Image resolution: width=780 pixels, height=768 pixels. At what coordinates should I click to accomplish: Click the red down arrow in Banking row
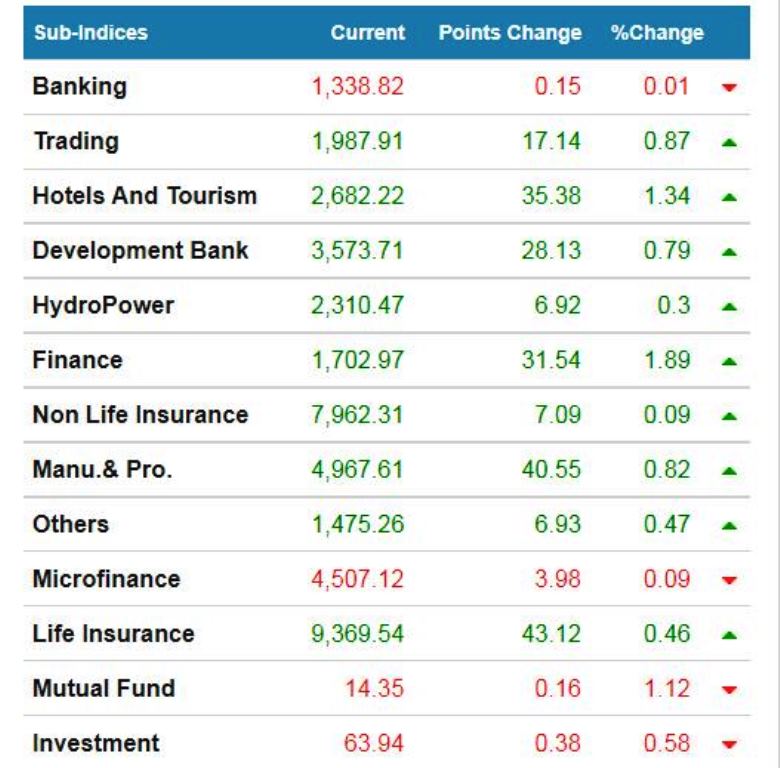[x=728, y=88]
